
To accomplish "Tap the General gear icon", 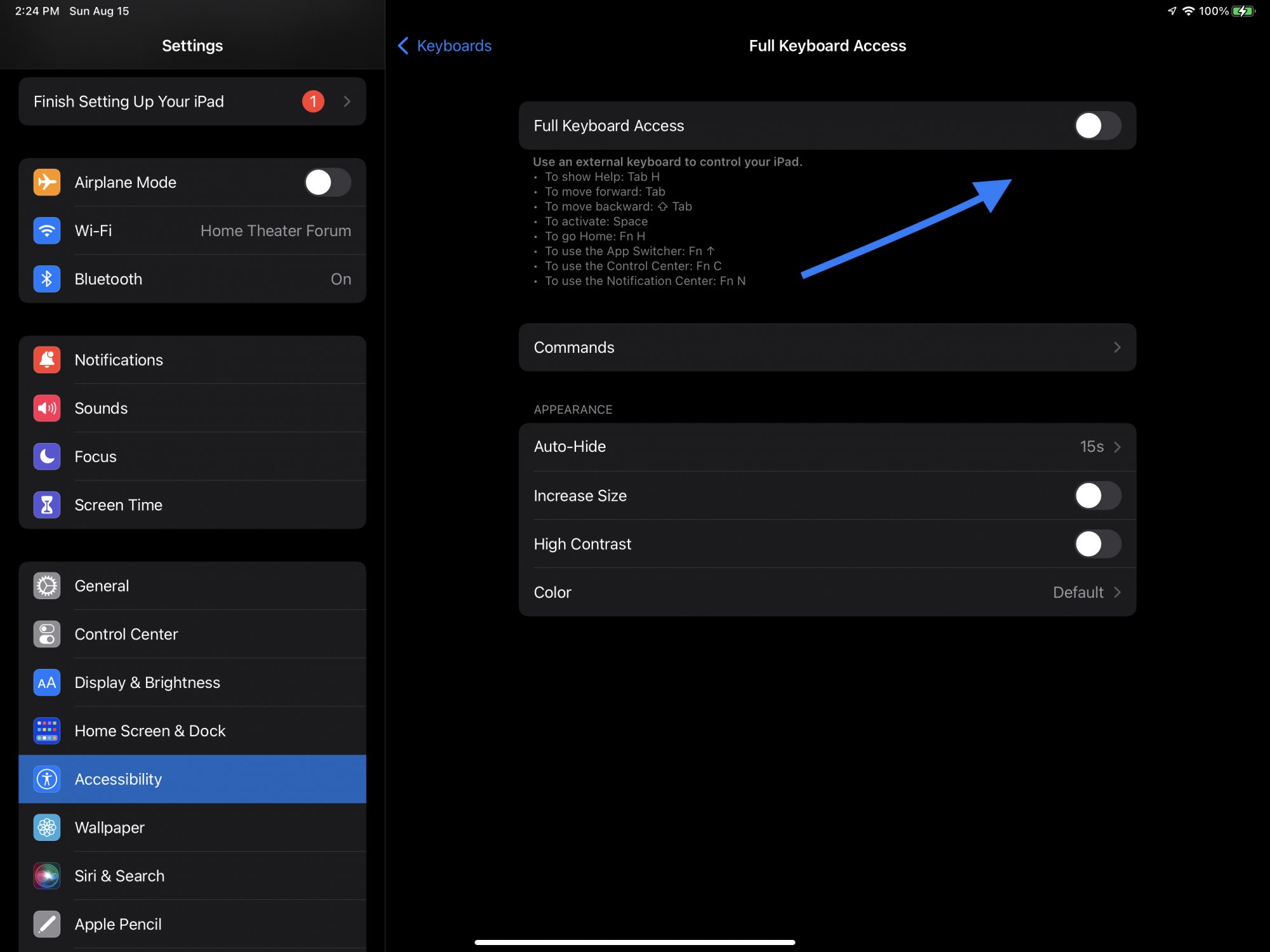I will pyautogui.click(x=47, y=586).
